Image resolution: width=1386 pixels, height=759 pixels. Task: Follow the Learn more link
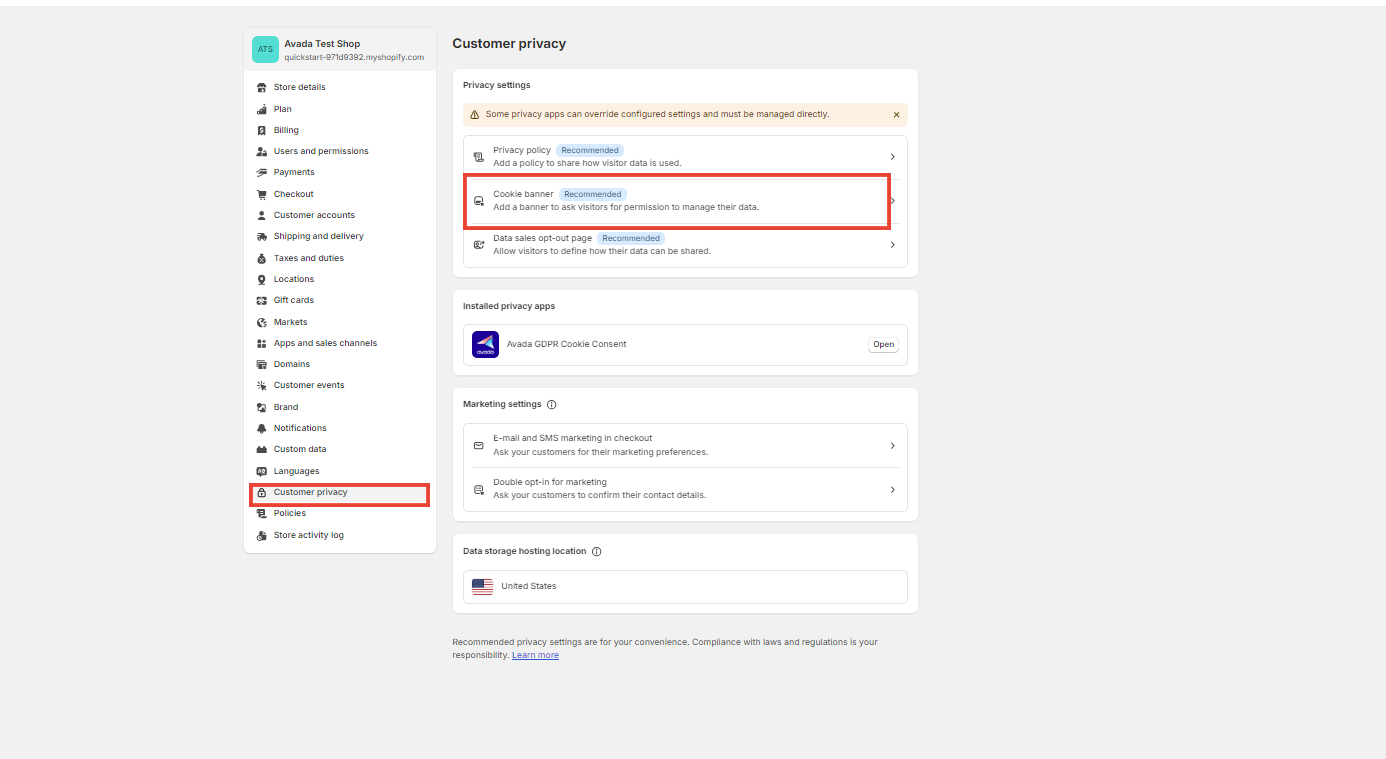(x=535, y=655)
